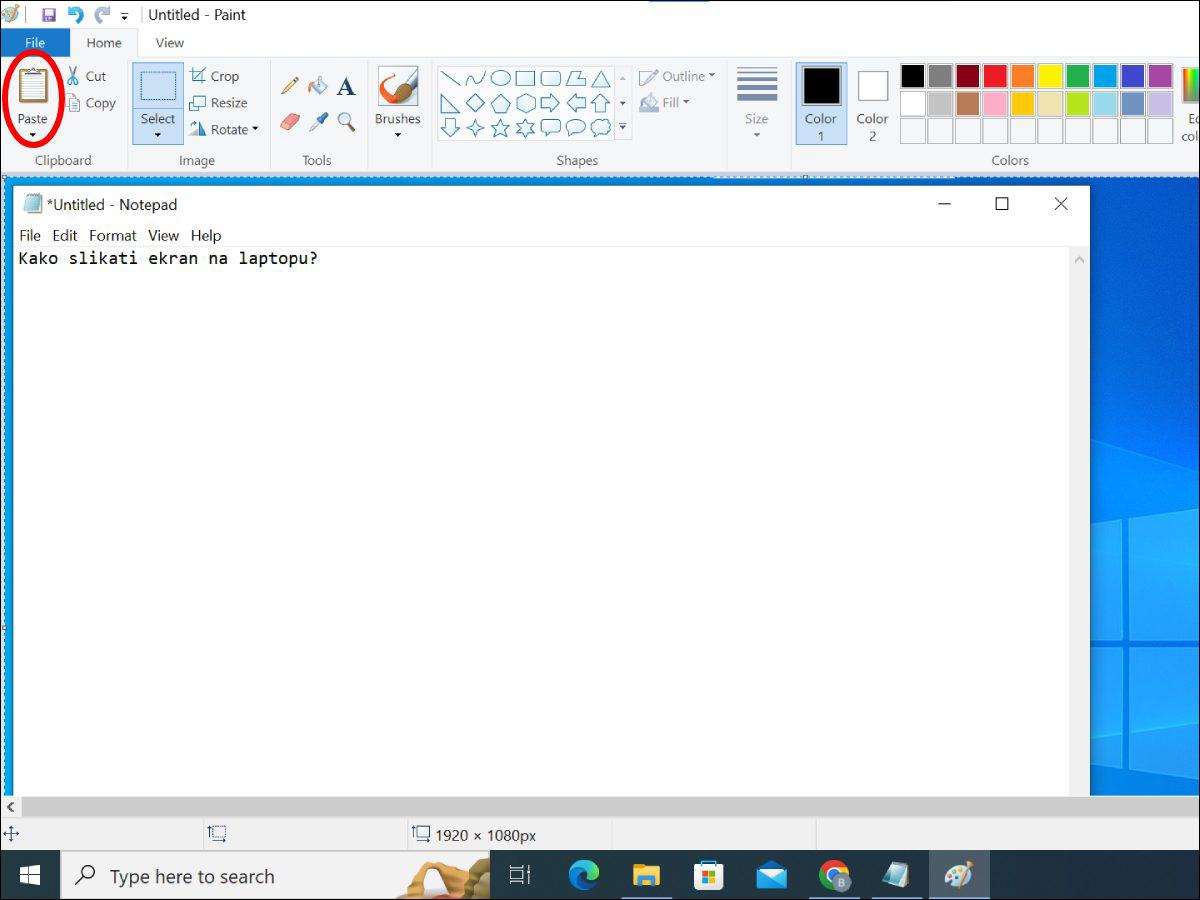
Task: Expand the Select options arrow
Action: click(158, 135)
